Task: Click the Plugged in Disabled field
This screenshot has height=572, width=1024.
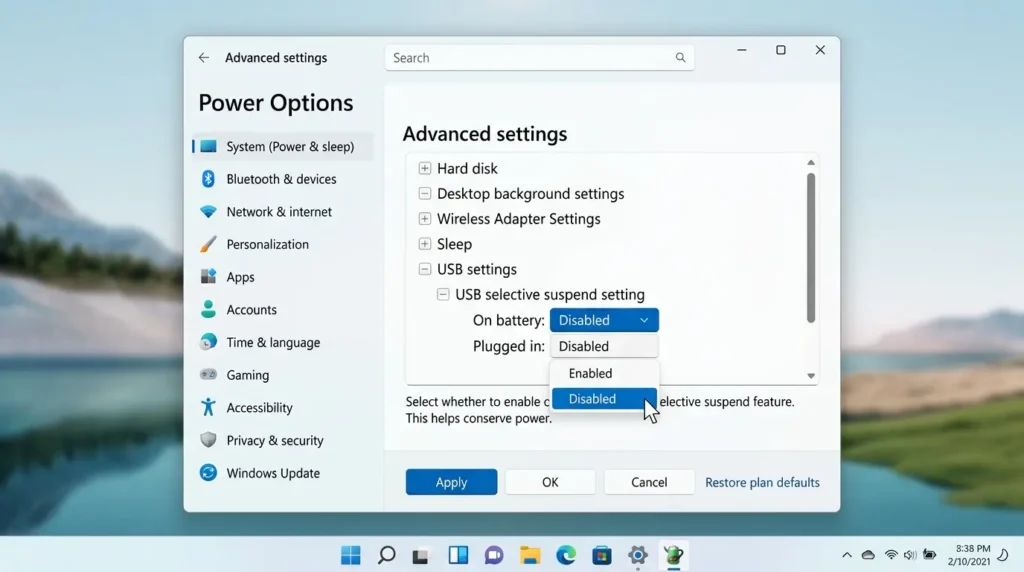Action: point(604,346)
